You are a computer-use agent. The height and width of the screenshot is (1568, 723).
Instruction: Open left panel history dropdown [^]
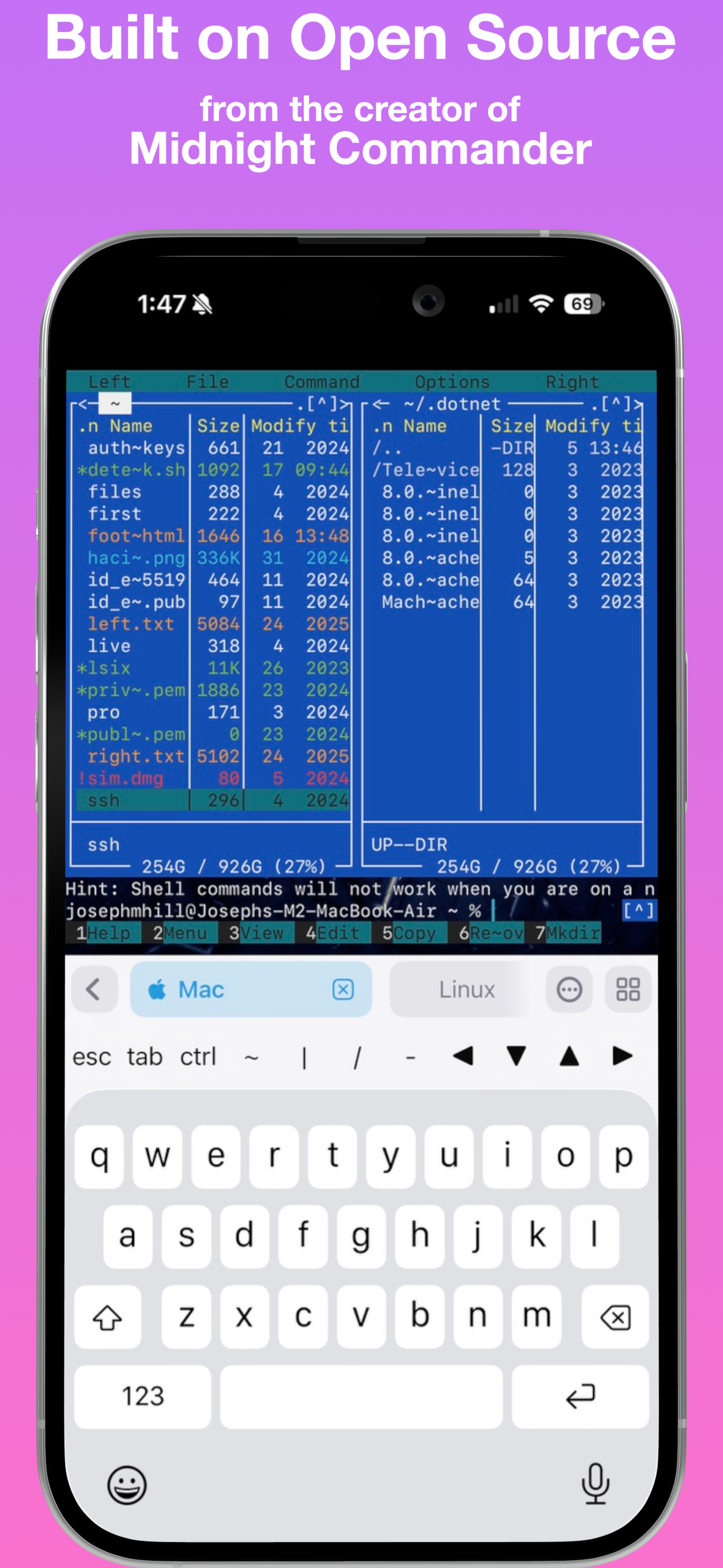click(322, 404)
